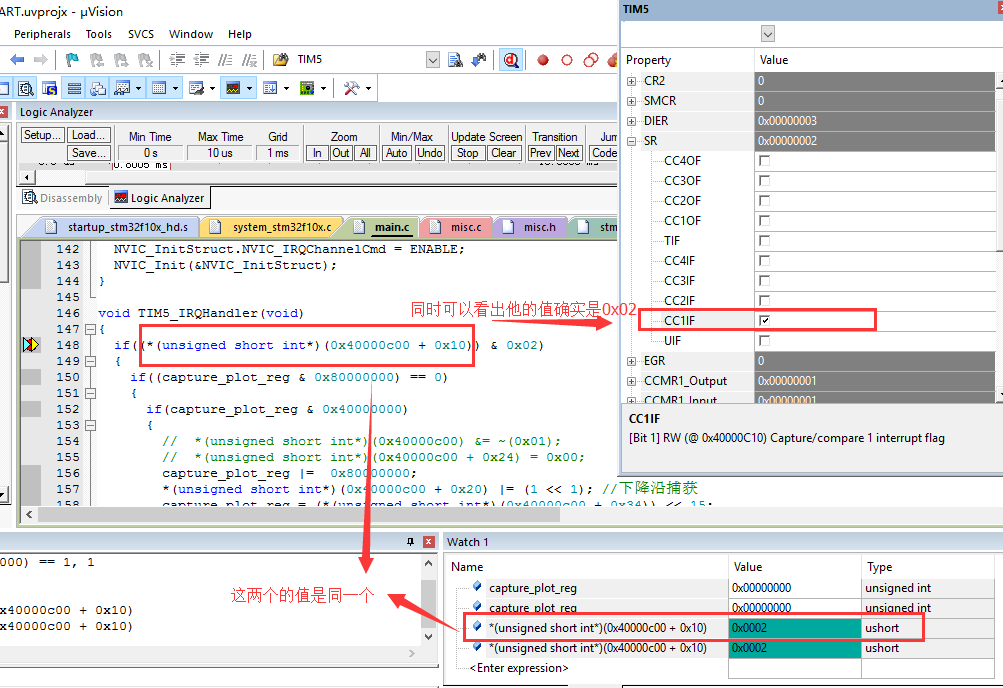1003x688 pixels.
Task: Open the Tools menu
Action: point(99,34)
